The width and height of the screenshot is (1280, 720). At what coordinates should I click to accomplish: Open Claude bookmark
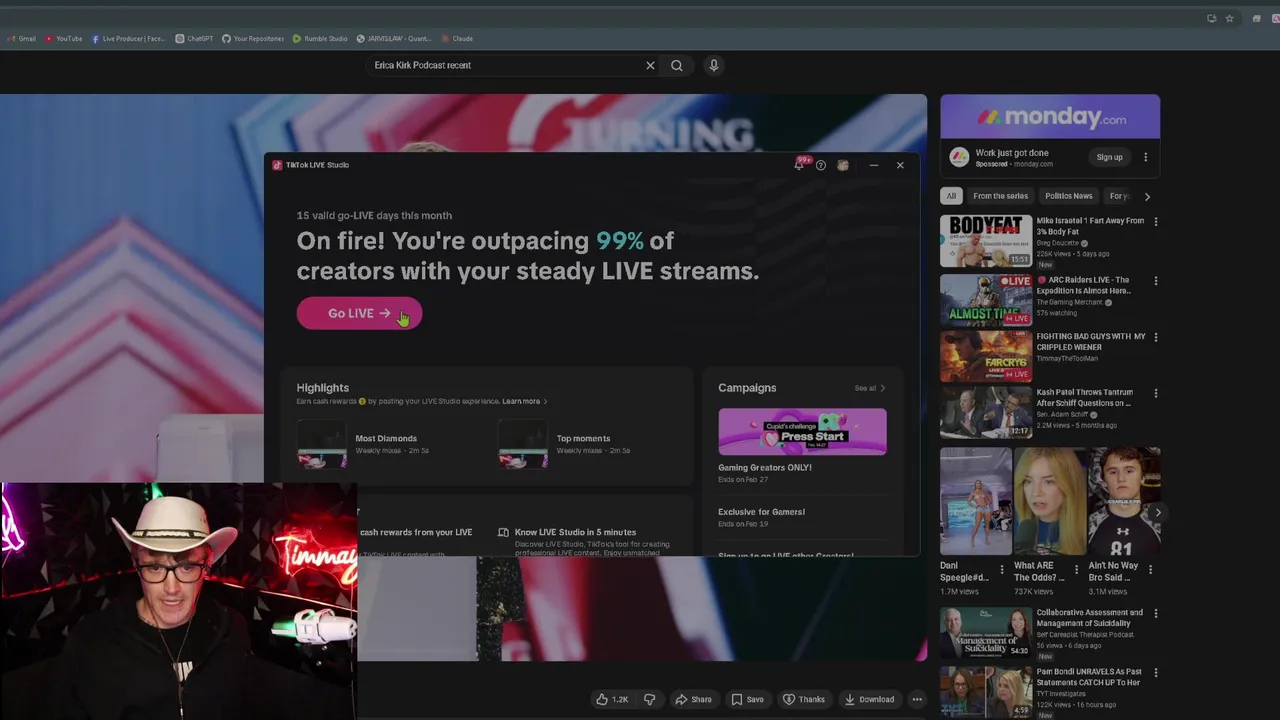pyautogui.click(x=457, y=39)
